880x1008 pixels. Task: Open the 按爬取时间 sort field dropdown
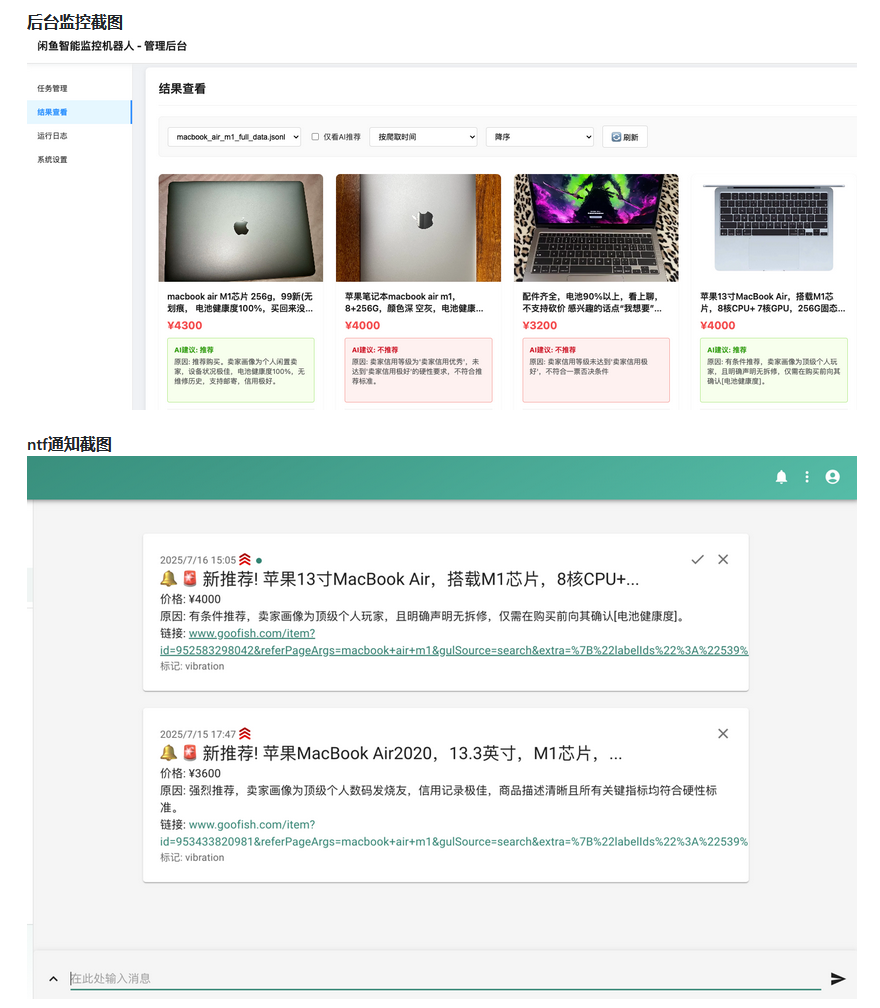pos(423,137)
